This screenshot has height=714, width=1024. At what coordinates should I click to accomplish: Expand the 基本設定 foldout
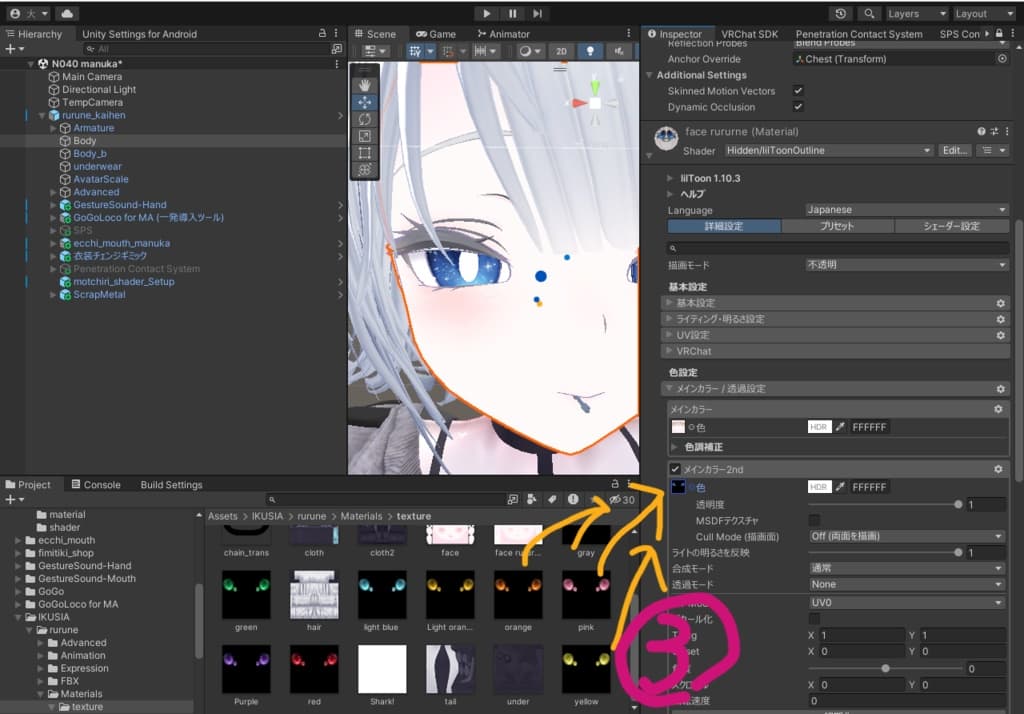click(835, 303)
